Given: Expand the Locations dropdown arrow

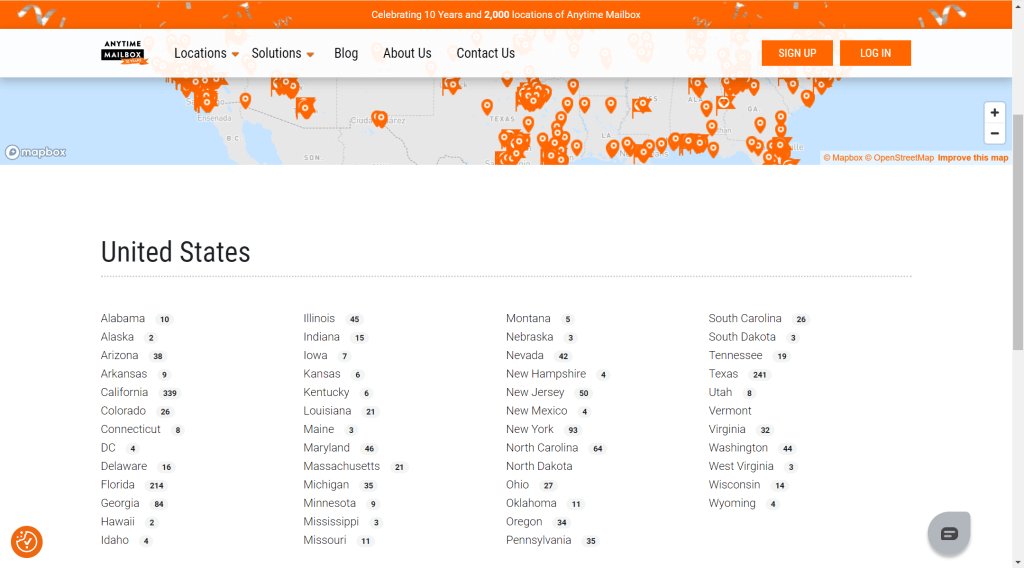Looking at the screenshot, I should point(235,54).
